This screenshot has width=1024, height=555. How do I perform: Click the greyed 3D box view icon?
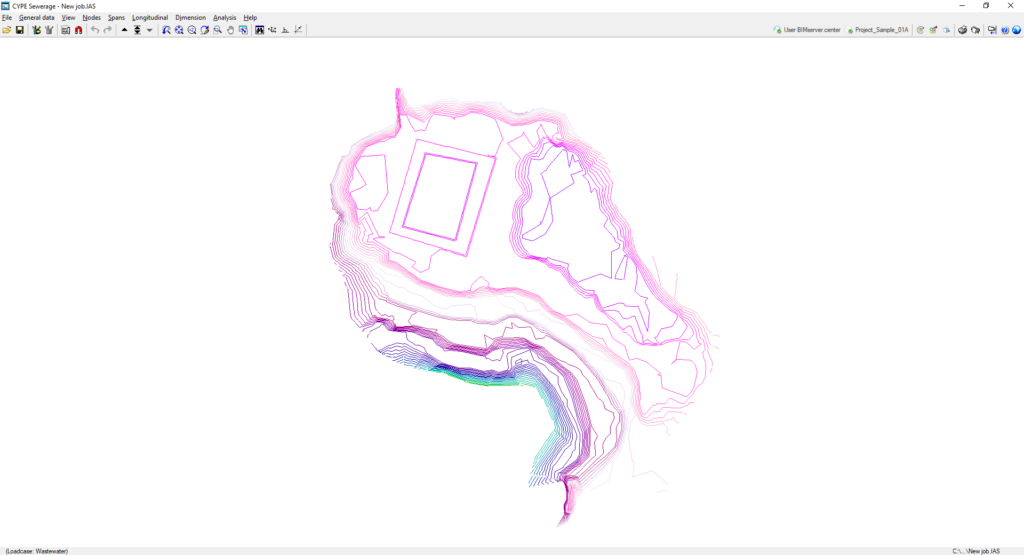tap(946, 30)
